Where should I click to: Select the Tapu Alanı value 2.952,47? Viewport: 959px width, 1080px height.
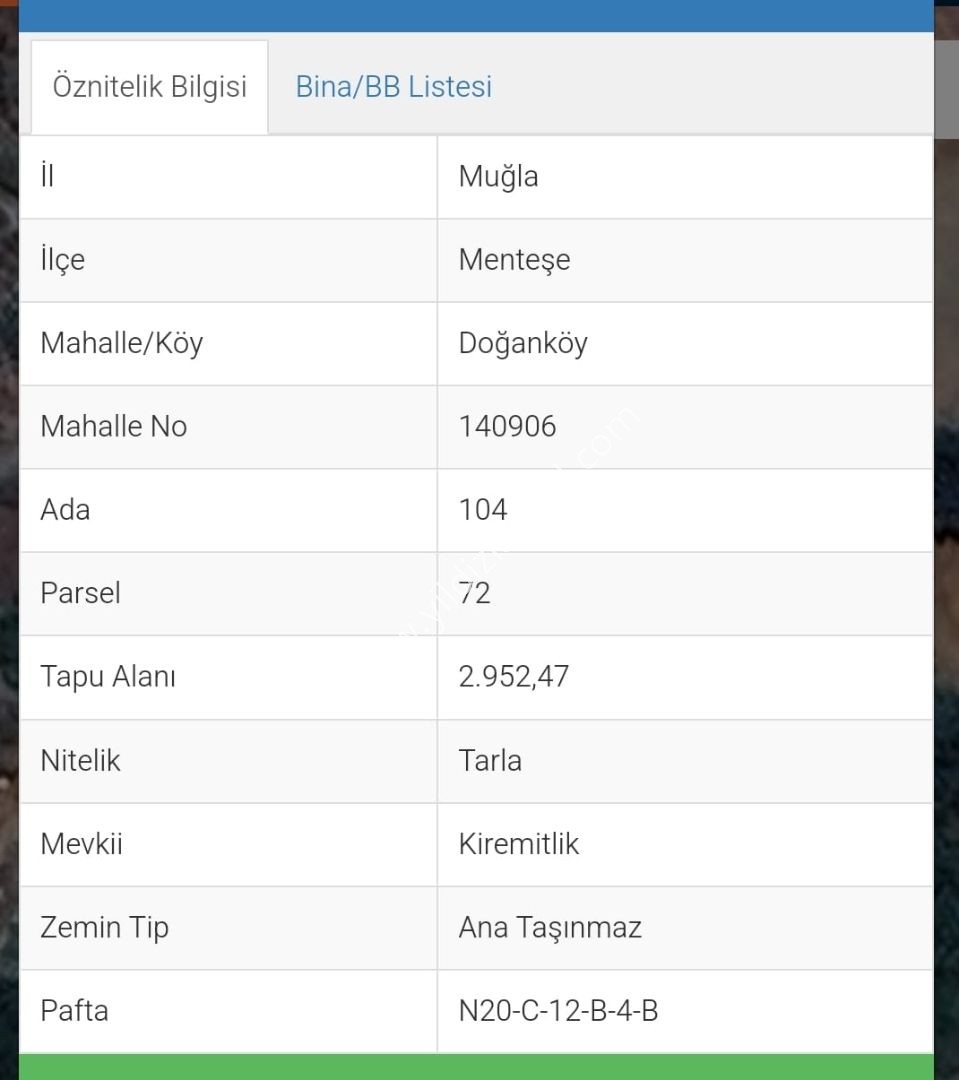[x=514, y=676]
